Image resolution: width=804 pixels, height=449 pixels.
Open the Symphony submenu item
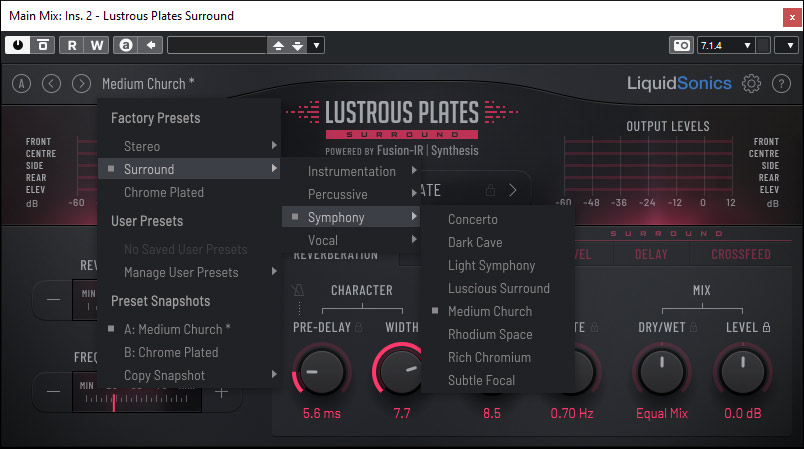351,217
